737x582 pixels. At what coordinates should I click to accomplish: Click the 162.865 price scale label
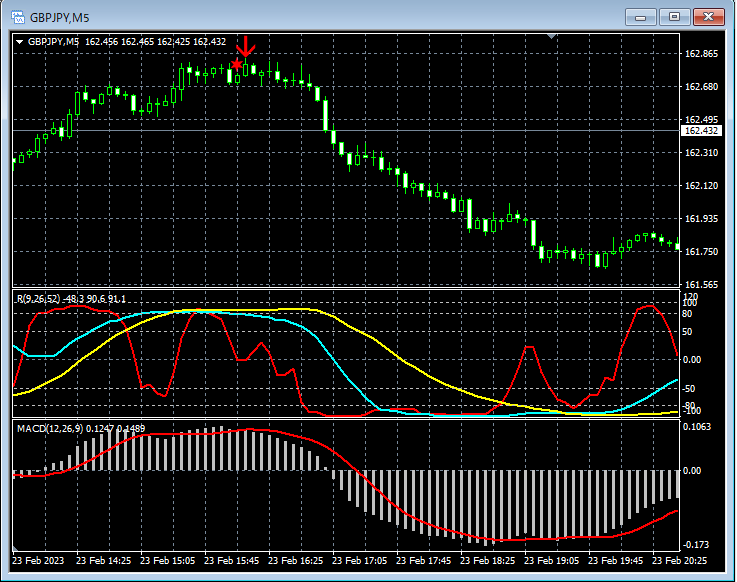click(x=701, y=54)
